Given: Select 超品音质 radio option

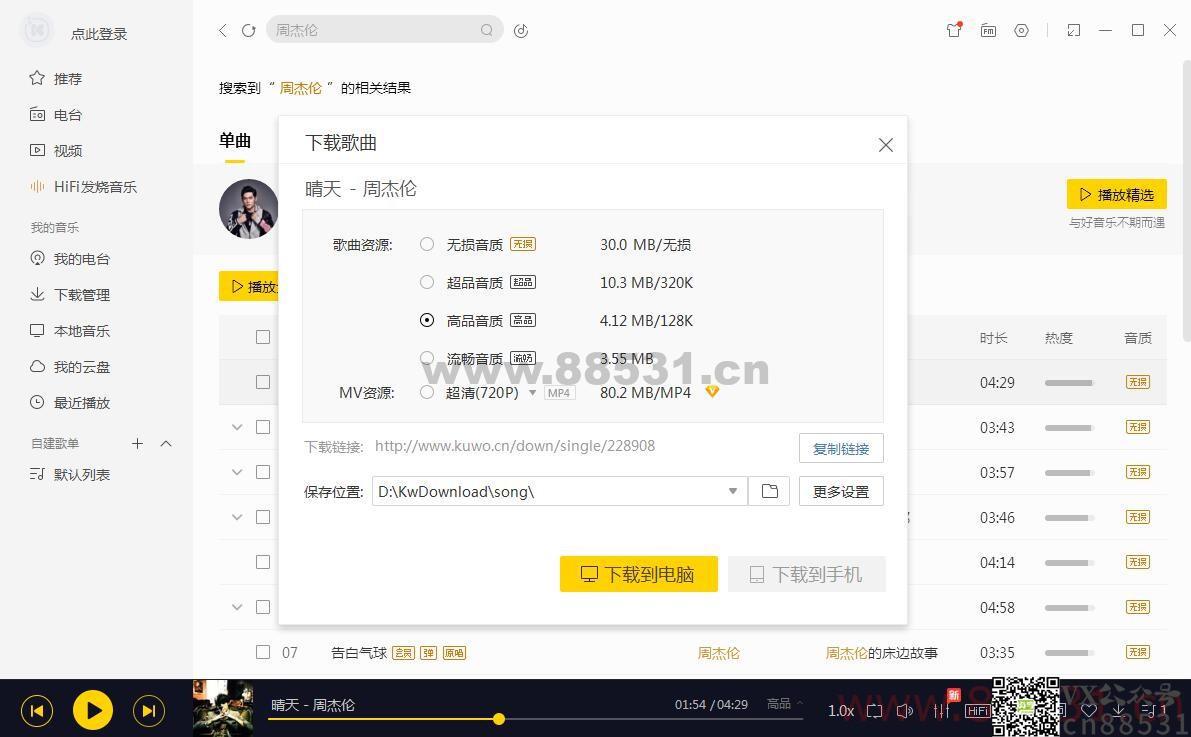Looking at the screenshot, I should [x=427, y=282].
